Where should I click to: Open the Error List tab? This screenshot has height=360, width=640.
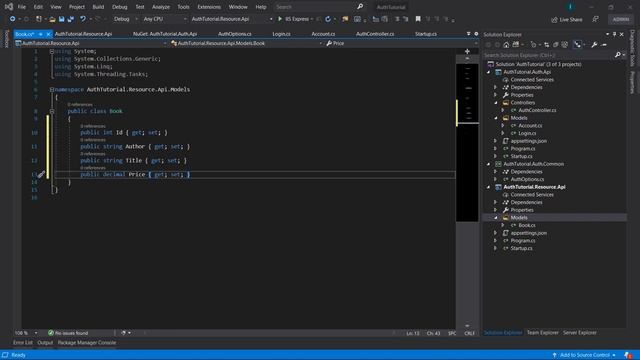(x=23, y=343)
